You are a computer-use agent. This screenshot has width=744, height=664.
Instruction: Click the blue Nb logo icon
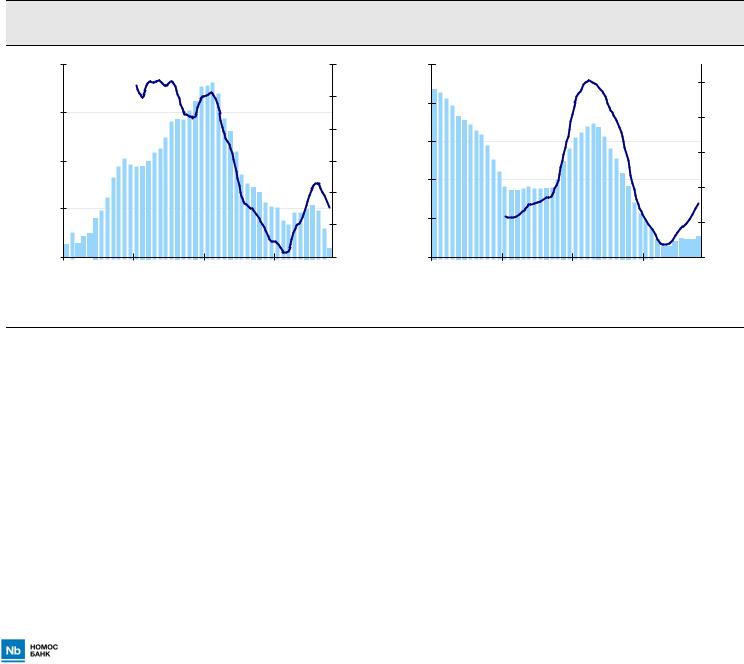coord(13,651)
